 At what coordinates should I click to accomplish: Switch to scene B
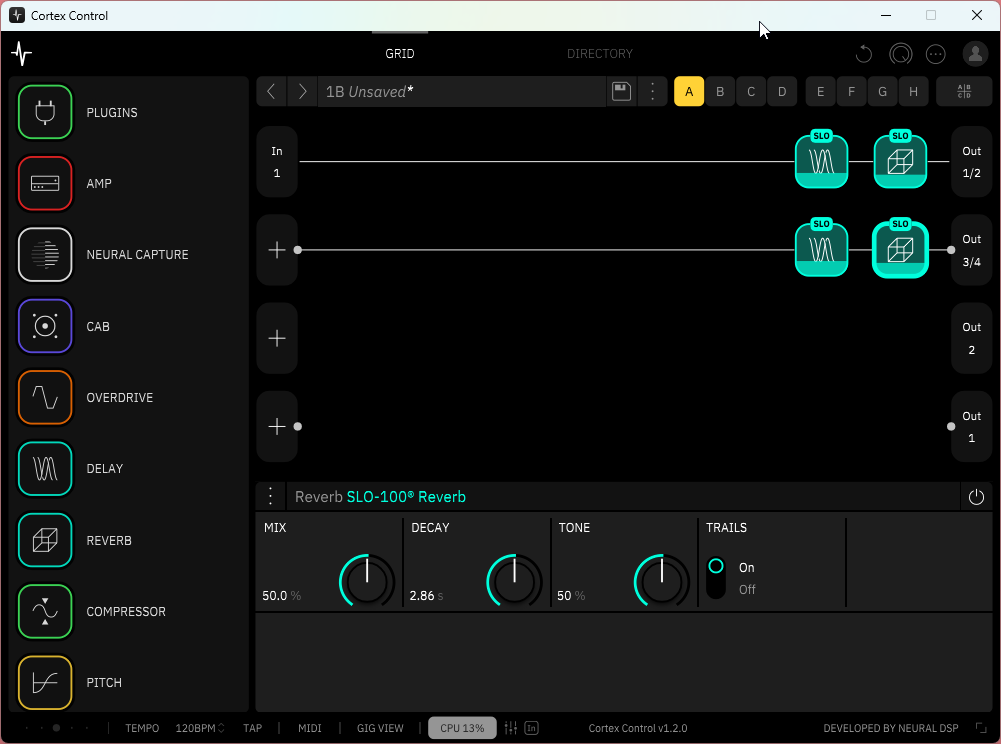click(720, 91)
